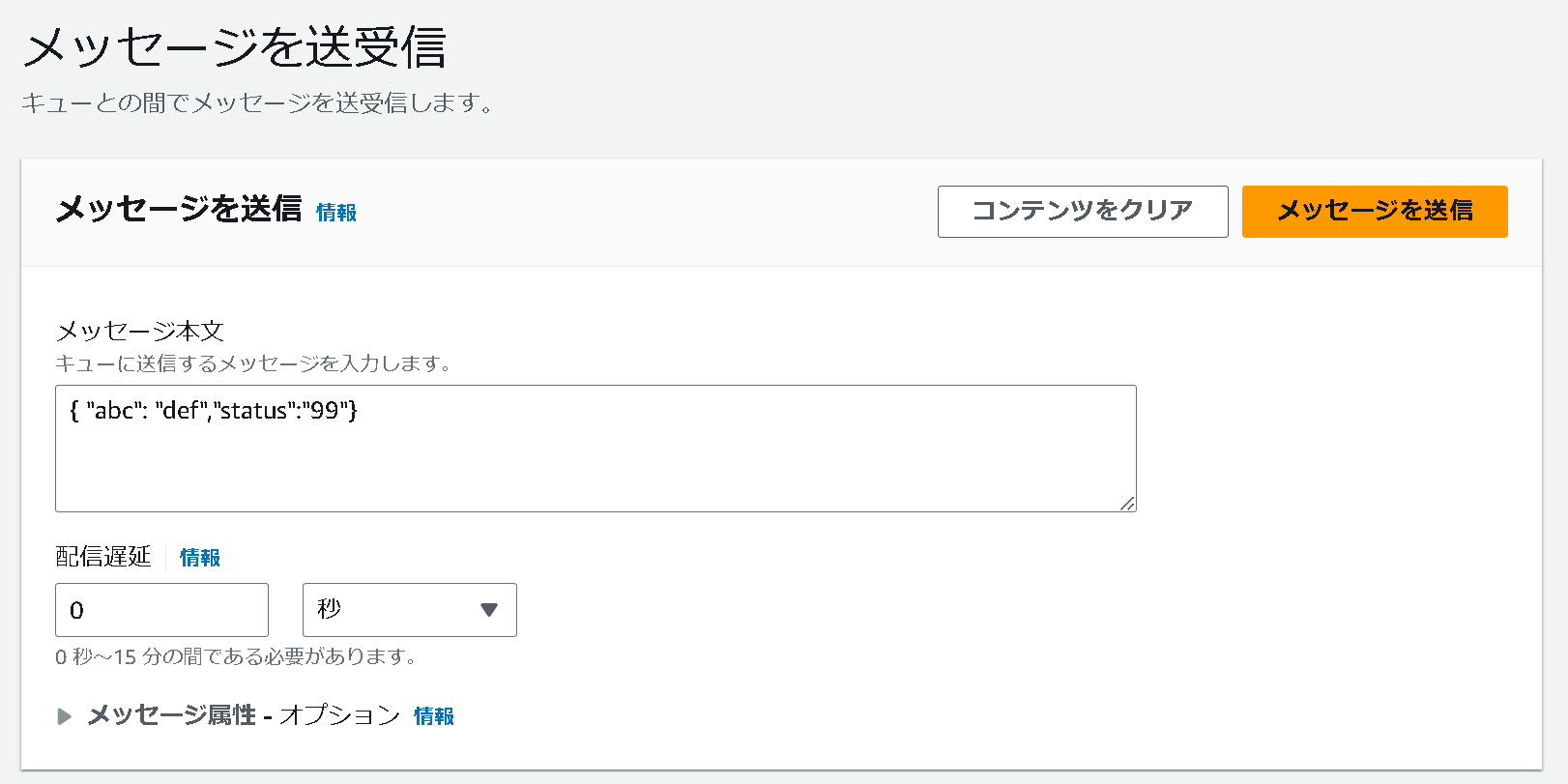This screenshot has height=784, width=1568.
Task: Click the message body resize handle
Action: coord(1127,503)
